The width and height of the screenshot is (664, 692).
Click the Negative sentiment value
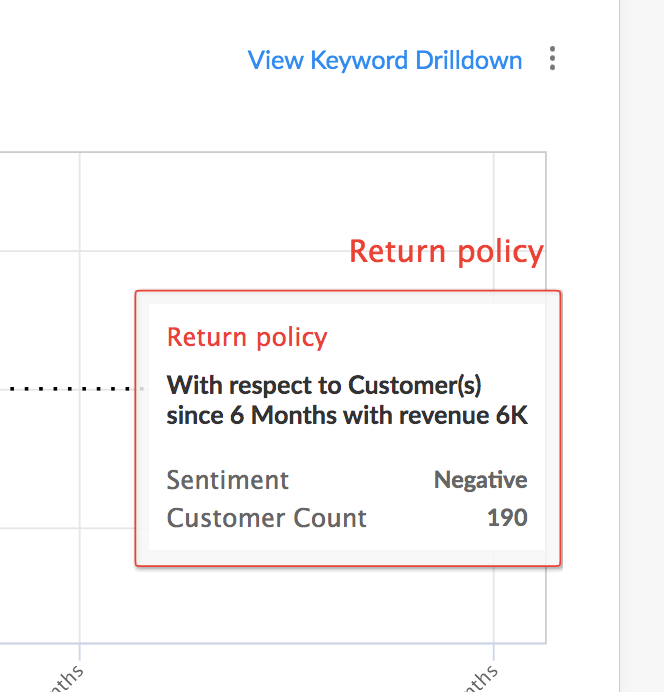coord(480,480)
